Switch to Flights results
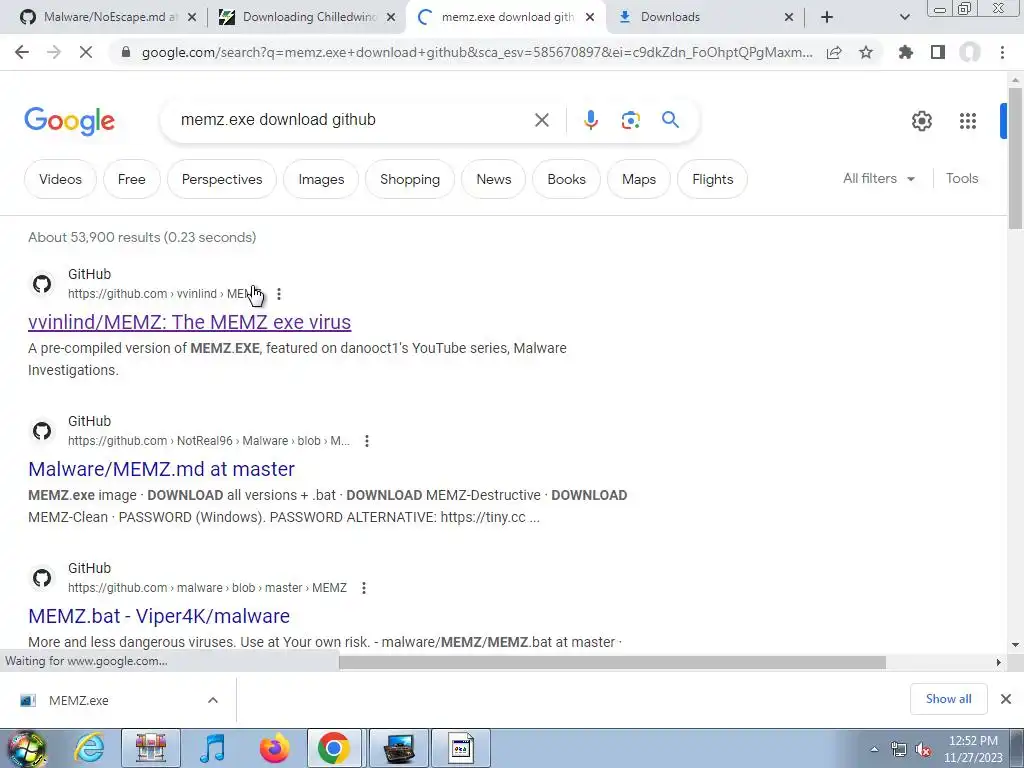 712,179
